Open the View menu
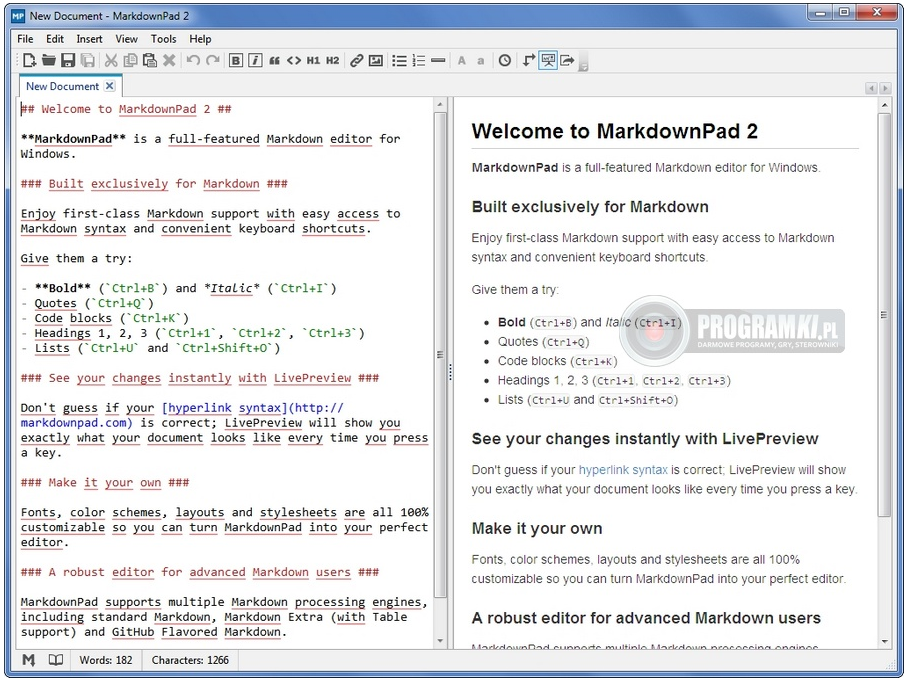 (x=126, y=39)
